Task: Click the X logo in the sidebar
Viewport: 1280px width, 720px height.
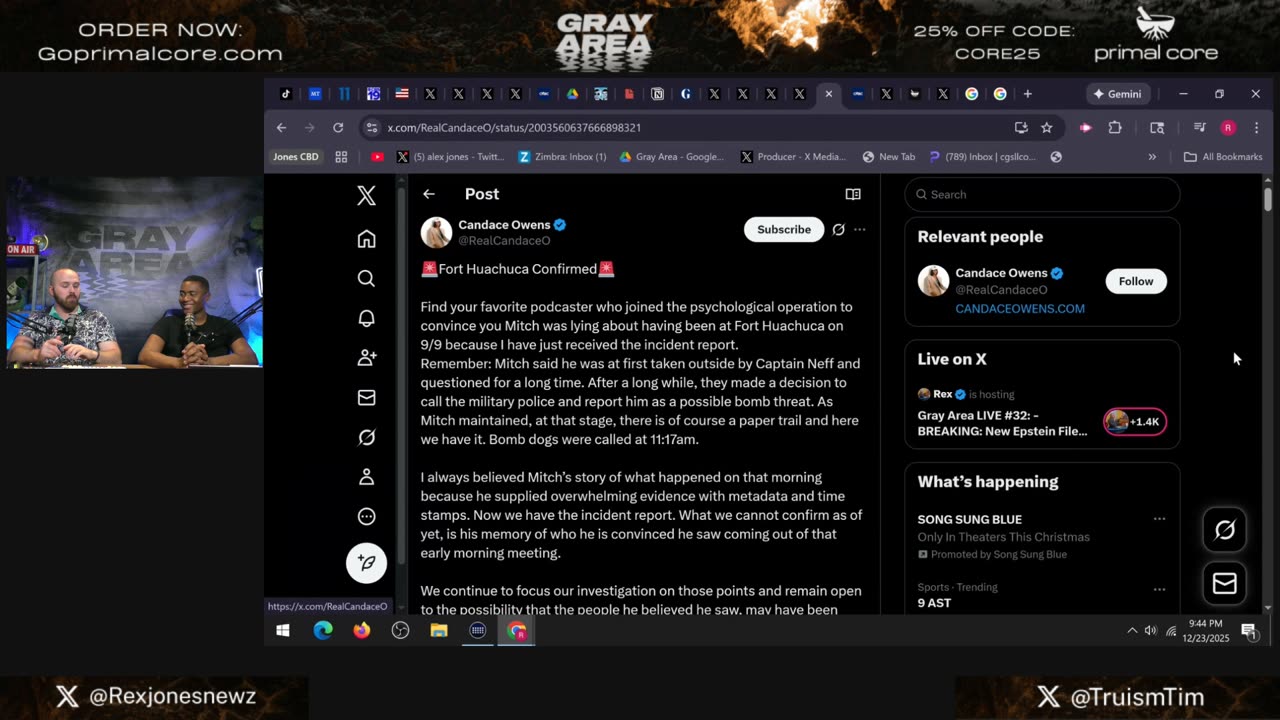Action: [366, 195]
